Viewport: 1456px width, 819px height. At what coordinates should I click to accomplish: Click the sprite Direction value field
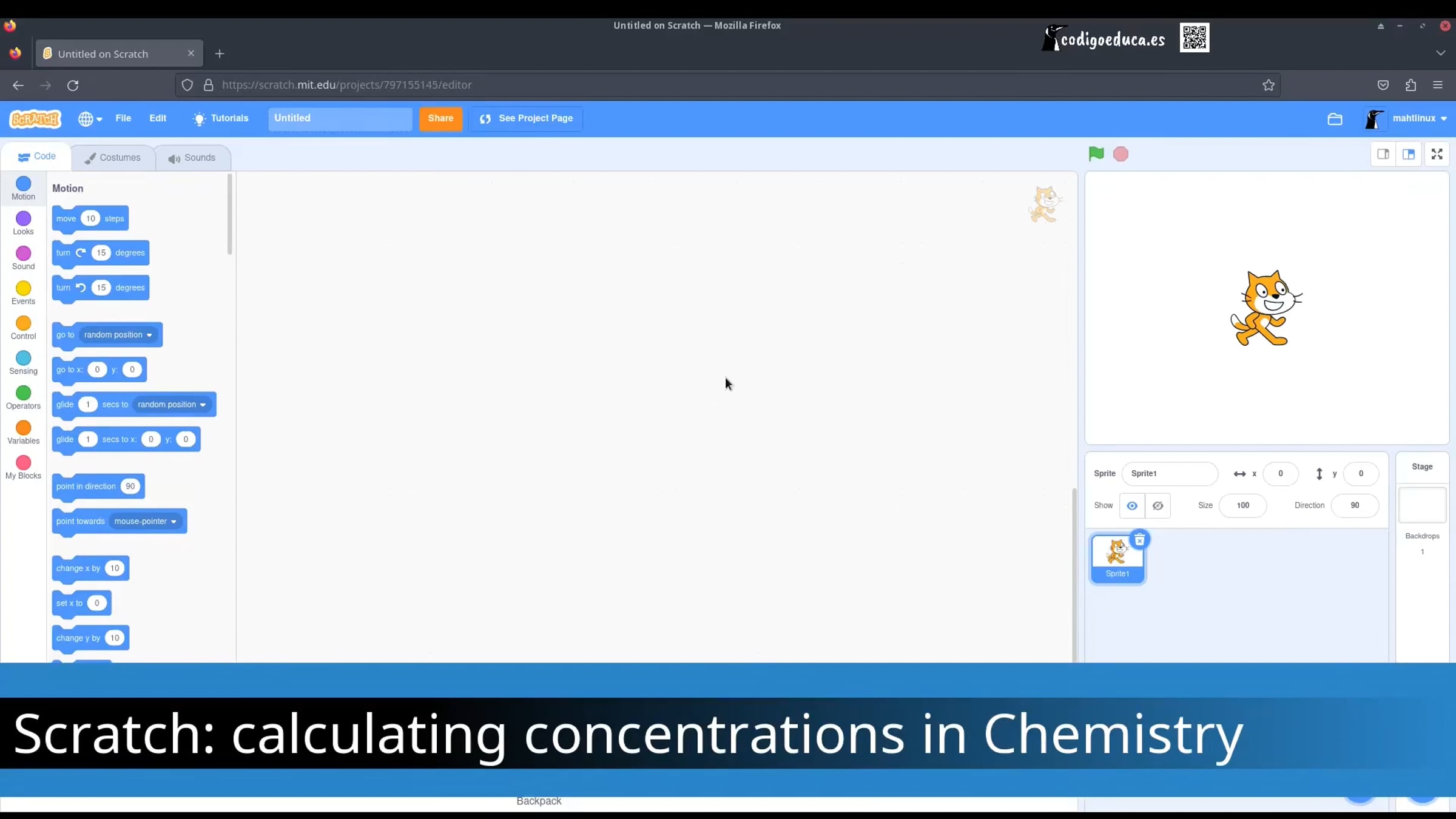click(1354, 505)
